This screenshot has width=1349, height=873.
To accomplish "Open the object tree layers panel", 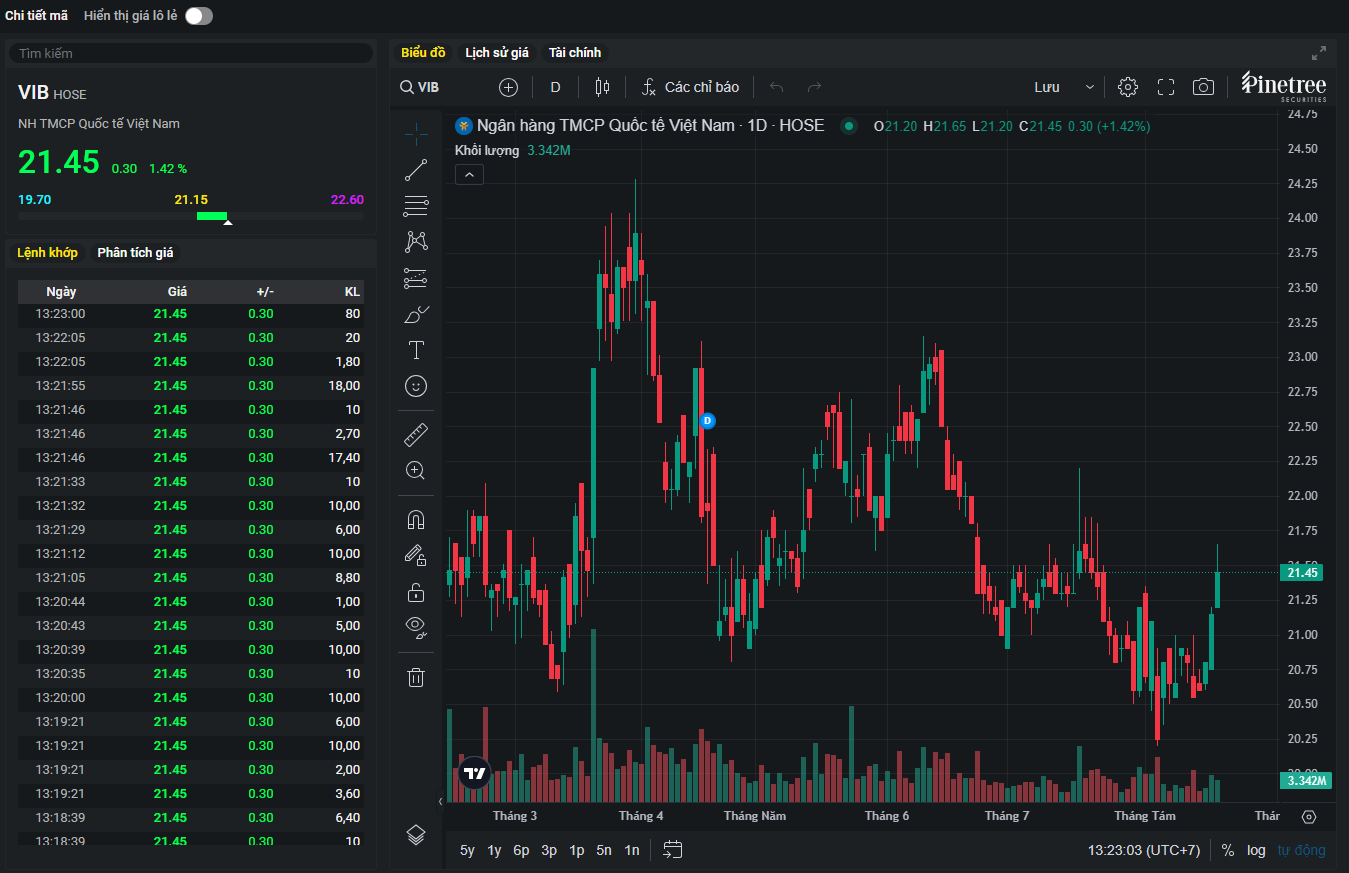I will pos(416,835).
